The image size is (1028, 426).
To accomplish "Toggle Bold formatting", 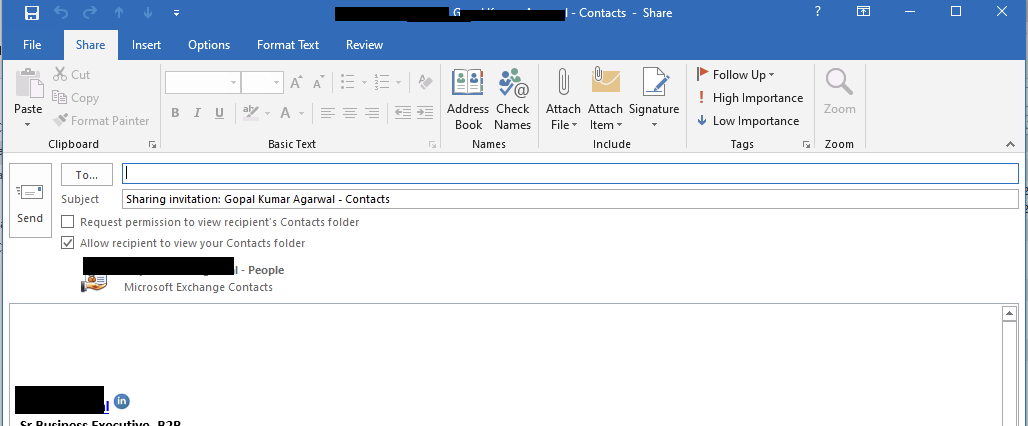I will point(175,113).
